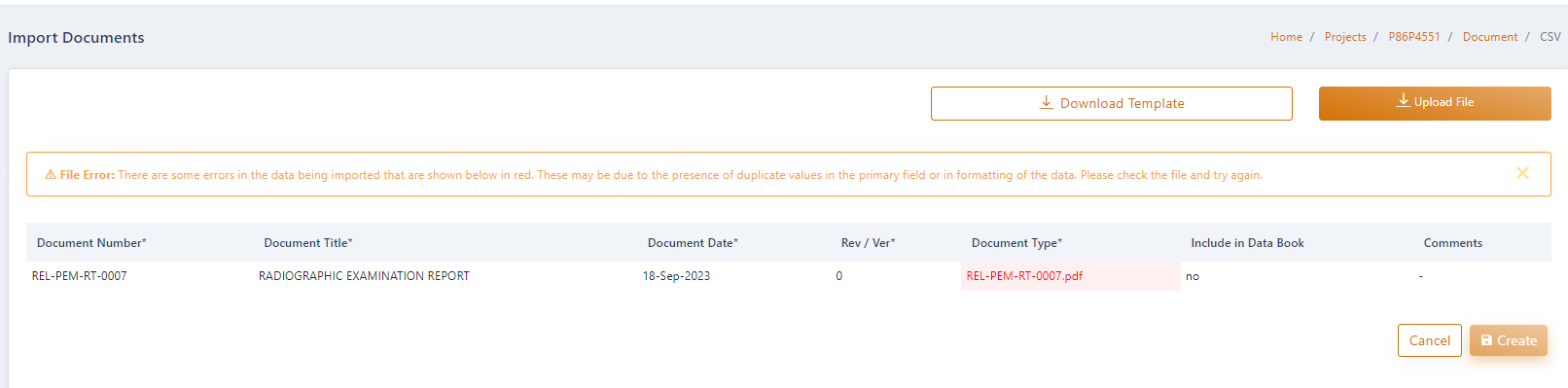The image size is (1568, 388).
Task: Click the warning triangle icon in error banner
Action: pos(51,175)
